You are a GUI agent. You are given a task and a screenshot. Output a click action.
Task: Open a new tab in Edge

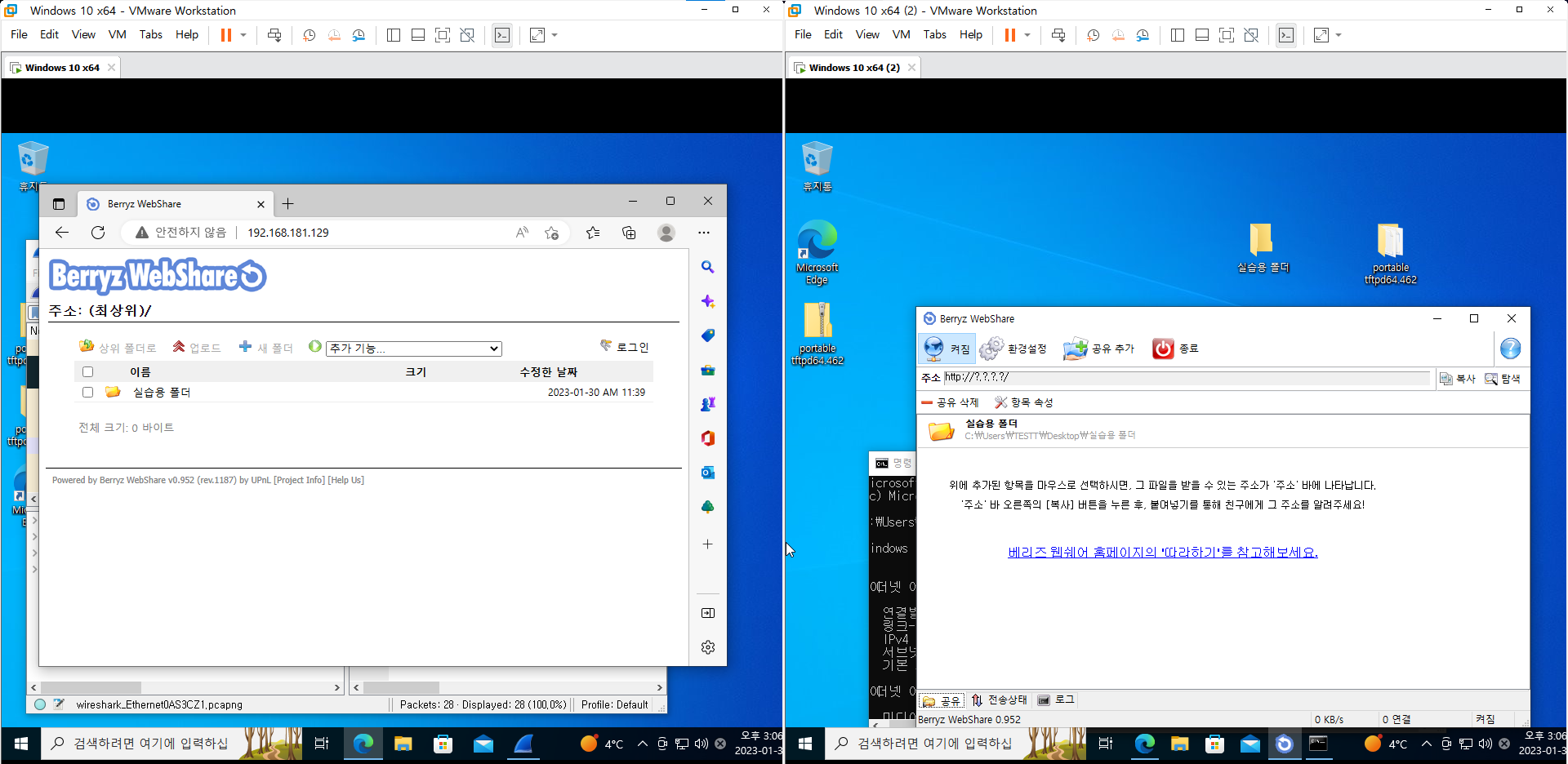(287, 204)
